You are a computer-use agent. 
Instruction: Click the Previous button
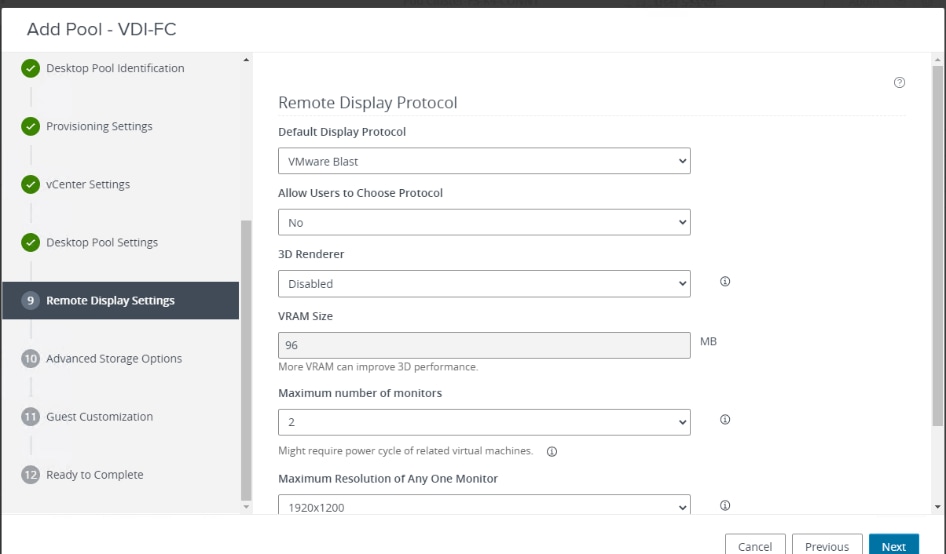(x=827, y=546)
